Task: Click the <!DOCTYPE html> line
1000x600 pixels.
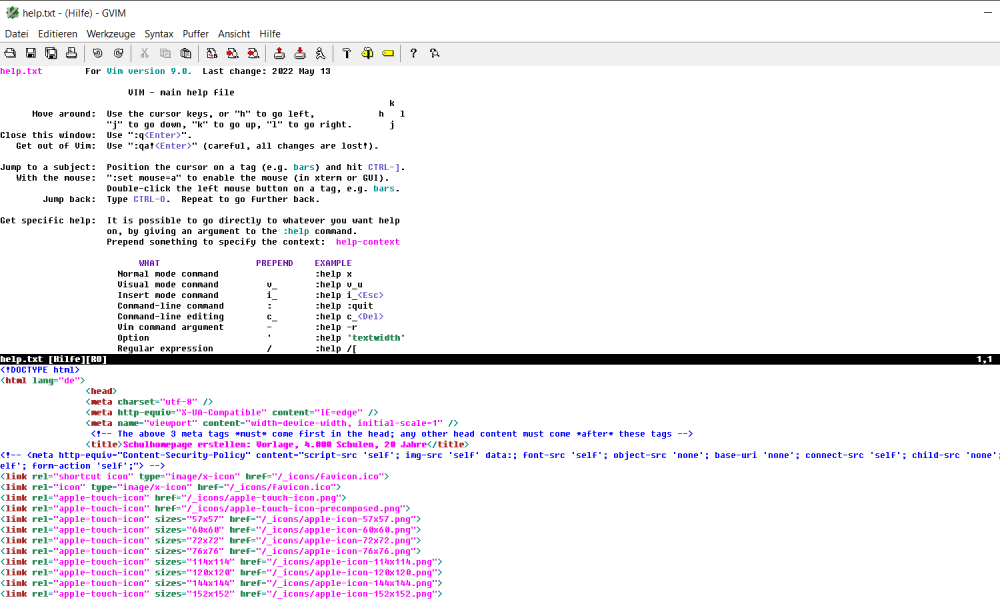Action: click(40, 370)
